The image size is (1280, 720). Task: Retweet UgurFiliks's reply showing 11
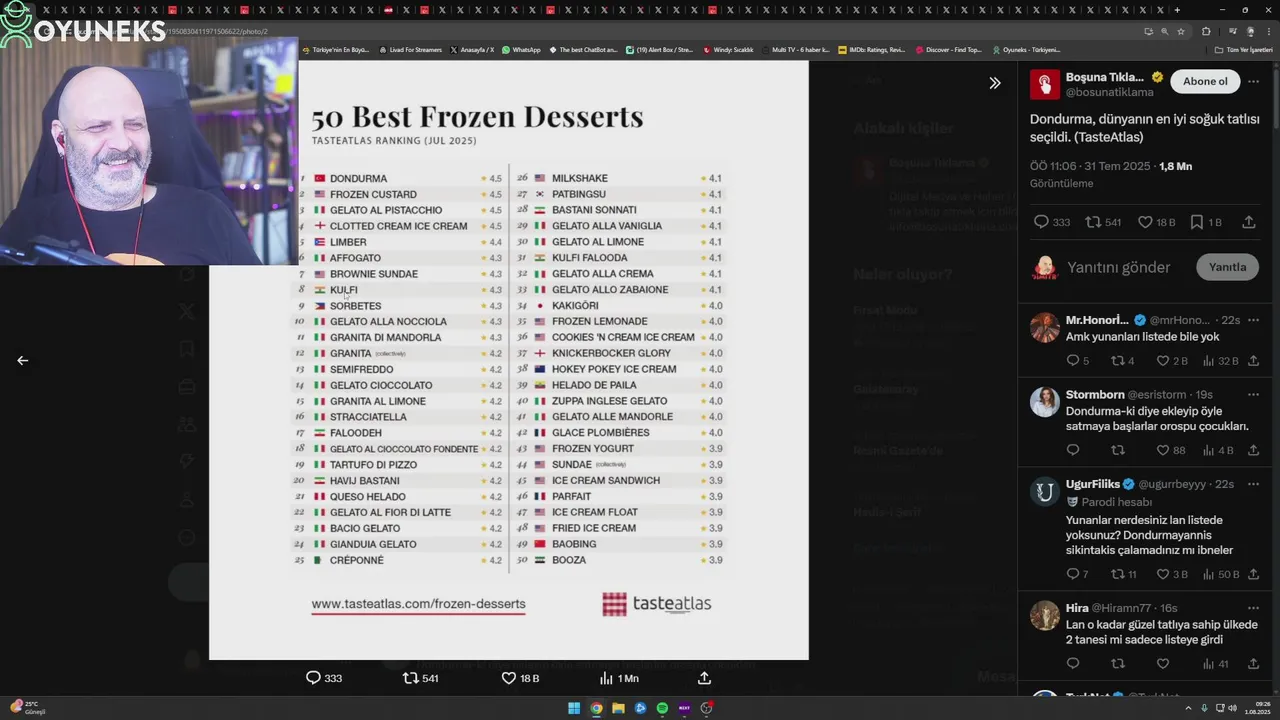pyautogui.click(x=1124, y=574)
